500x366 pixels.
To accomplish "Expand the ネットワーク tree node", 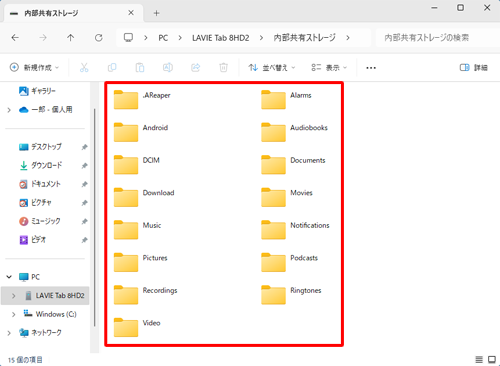I will pos(9,333).
